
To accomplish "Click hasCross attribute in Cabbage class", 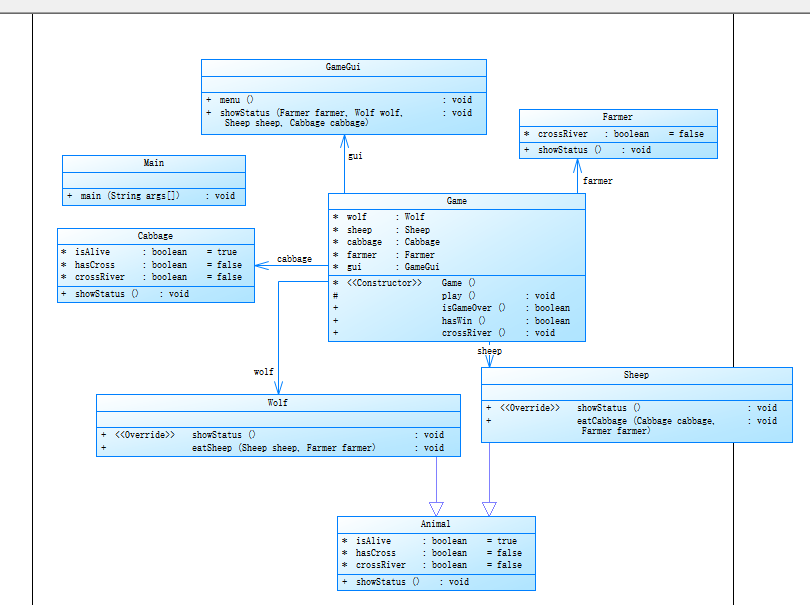I will 151,265.
